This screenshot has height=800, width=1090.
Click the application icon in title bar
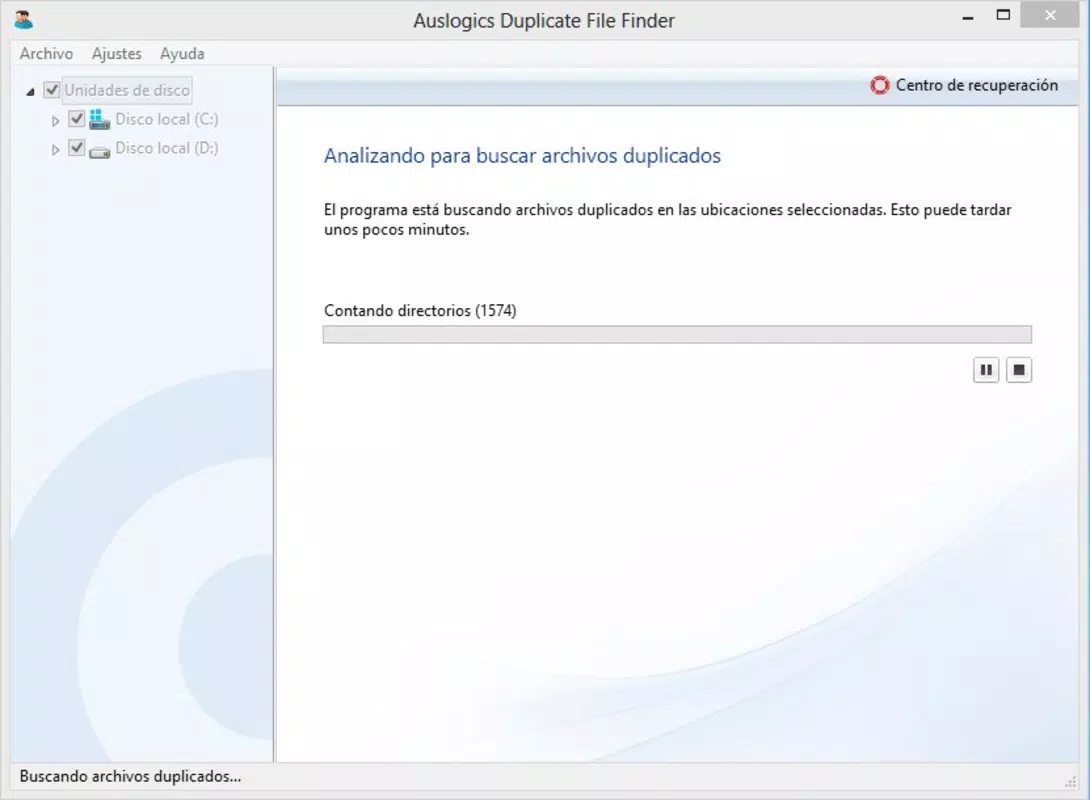[24, 20]
